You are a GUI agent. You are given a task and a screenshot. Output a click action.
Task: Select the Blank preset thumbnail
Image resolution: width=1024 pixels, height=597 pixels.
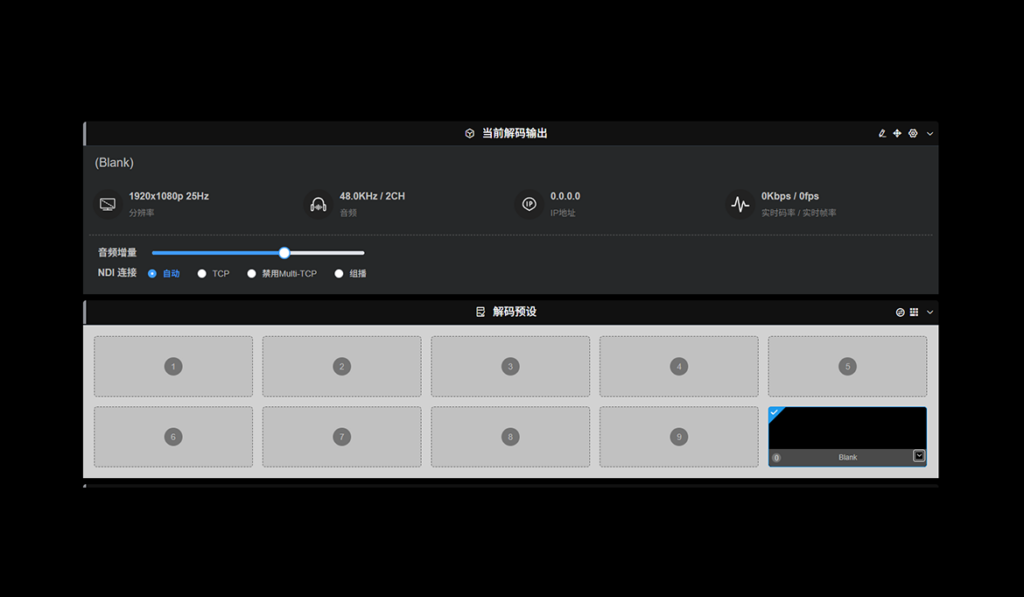click(x=847, y=428)
